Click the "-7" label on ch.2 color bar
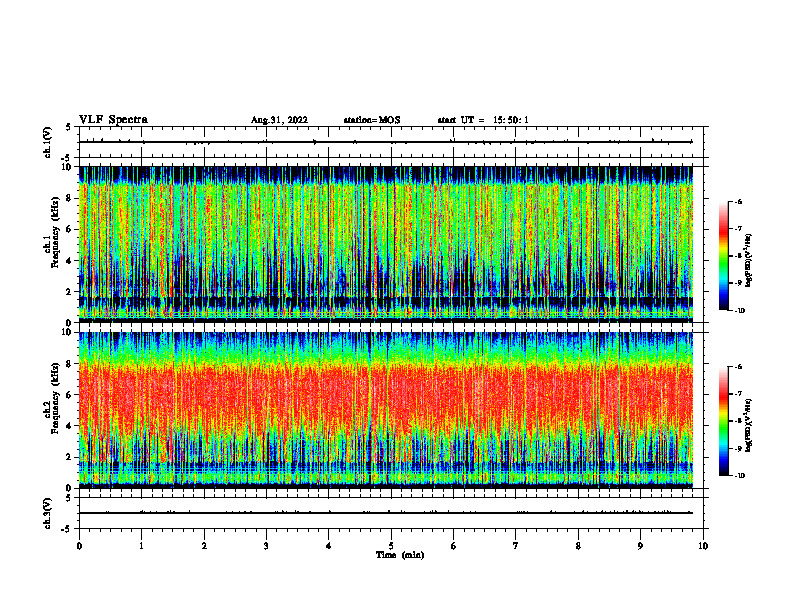This screenshot has height=612, width=792. tap(738, 394)
